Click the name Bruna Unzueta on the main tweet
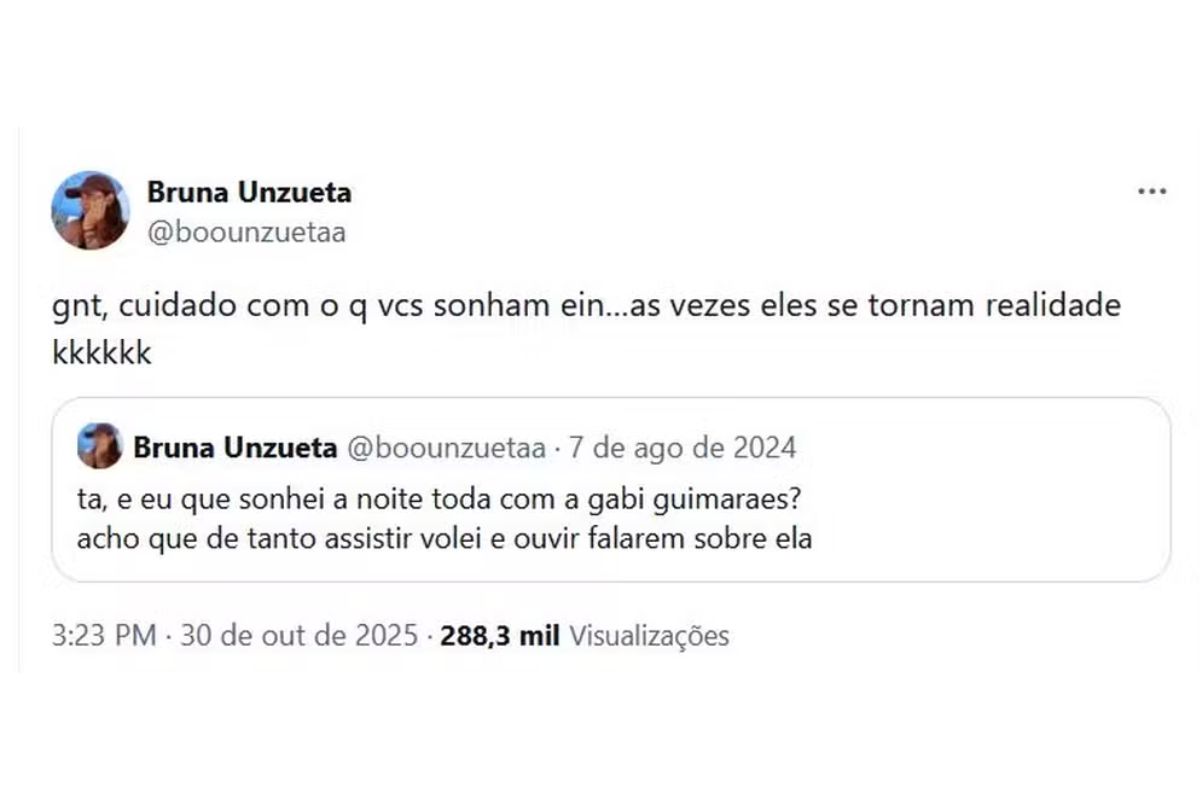This screenshot has width=1200, height=800. 250,193
